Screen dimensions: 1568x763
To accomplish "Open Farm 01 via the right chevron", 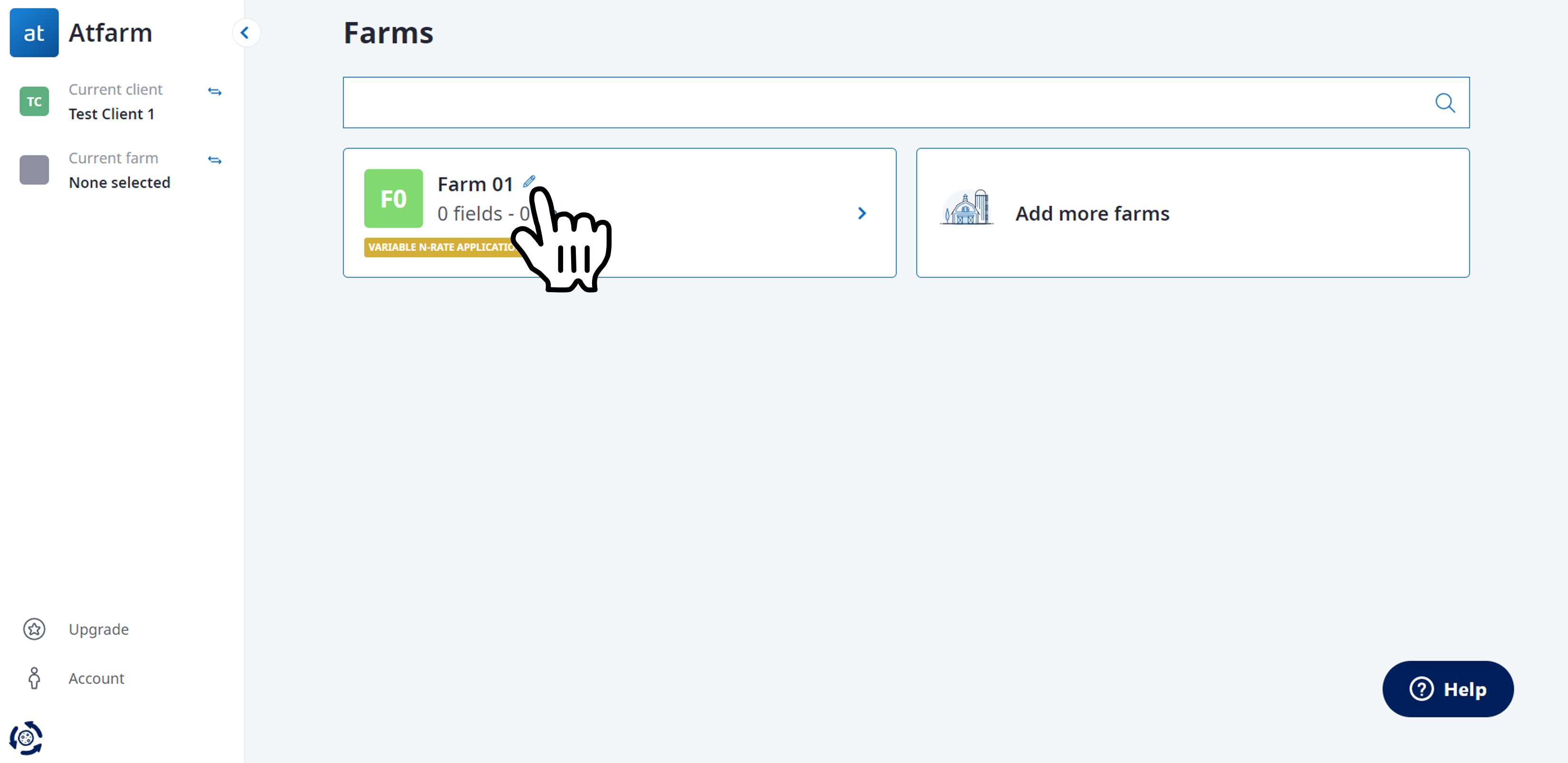I will 862,214.
